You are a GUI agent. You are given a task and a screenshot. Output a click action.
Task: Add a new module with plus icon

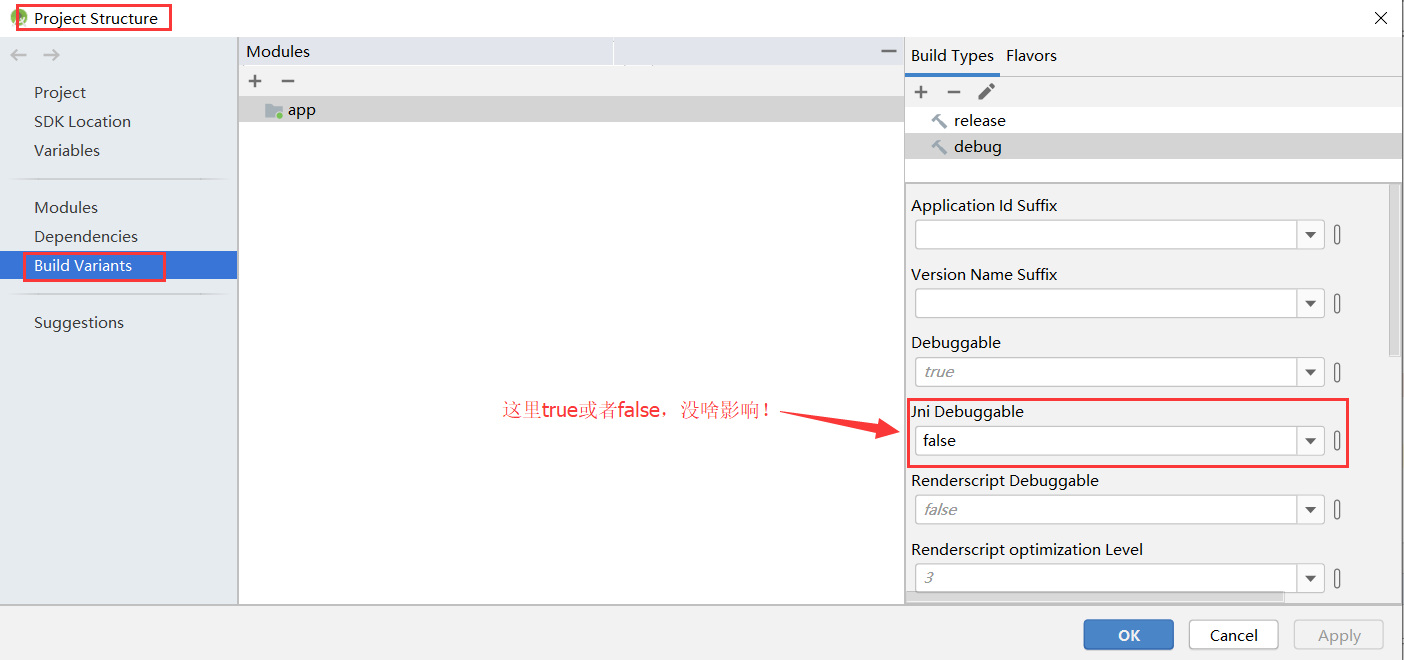[x=255, y=81]
